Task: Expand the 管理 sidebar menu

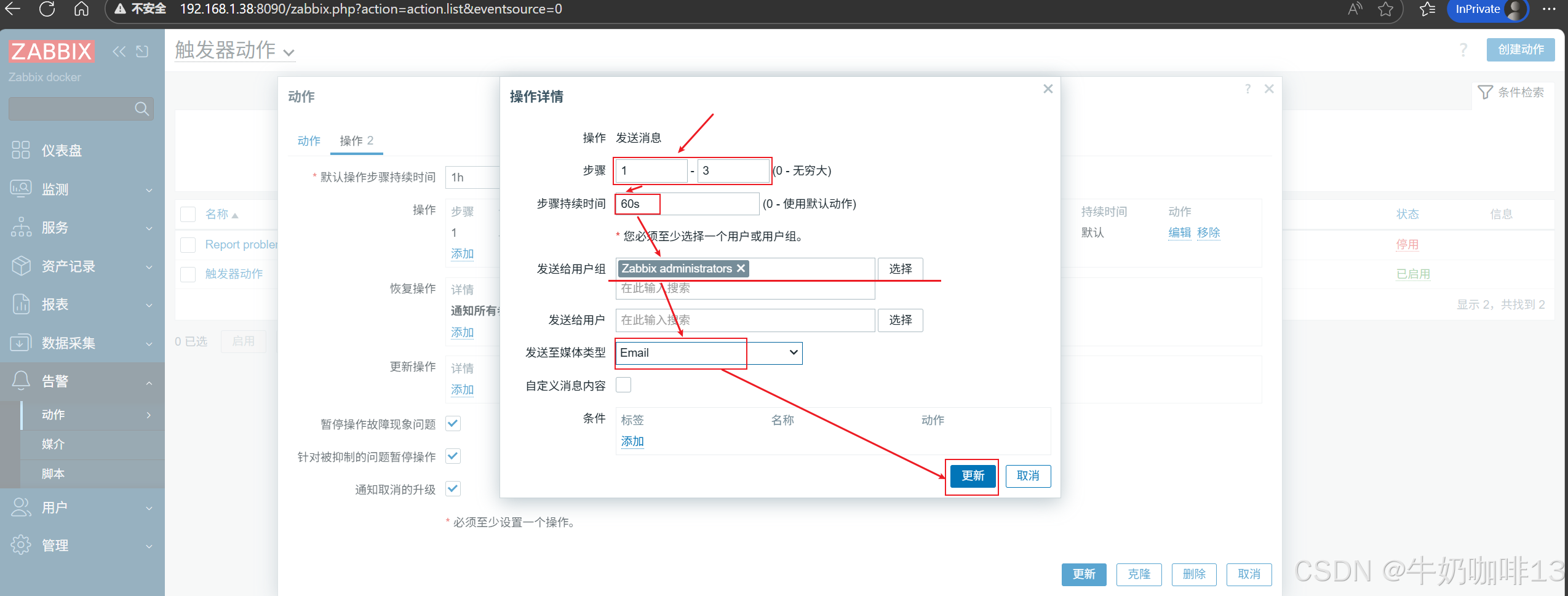Action: 149,546
